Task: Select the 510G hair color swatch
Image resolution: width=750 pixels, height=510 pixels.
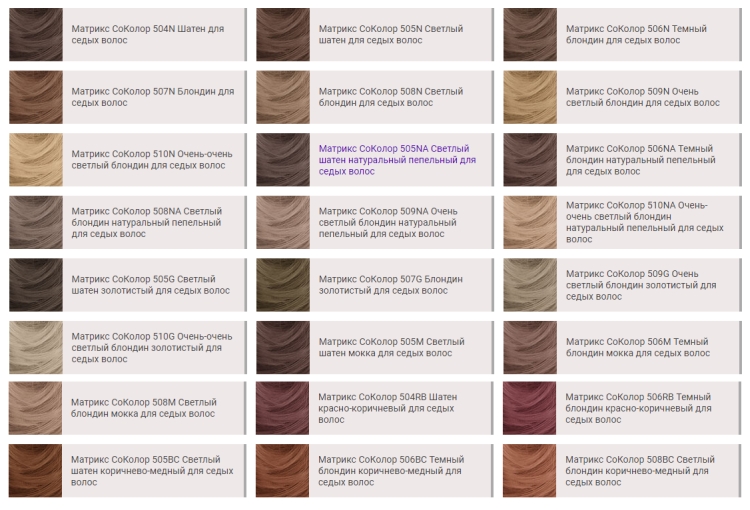Action: [x=36, y=348]
